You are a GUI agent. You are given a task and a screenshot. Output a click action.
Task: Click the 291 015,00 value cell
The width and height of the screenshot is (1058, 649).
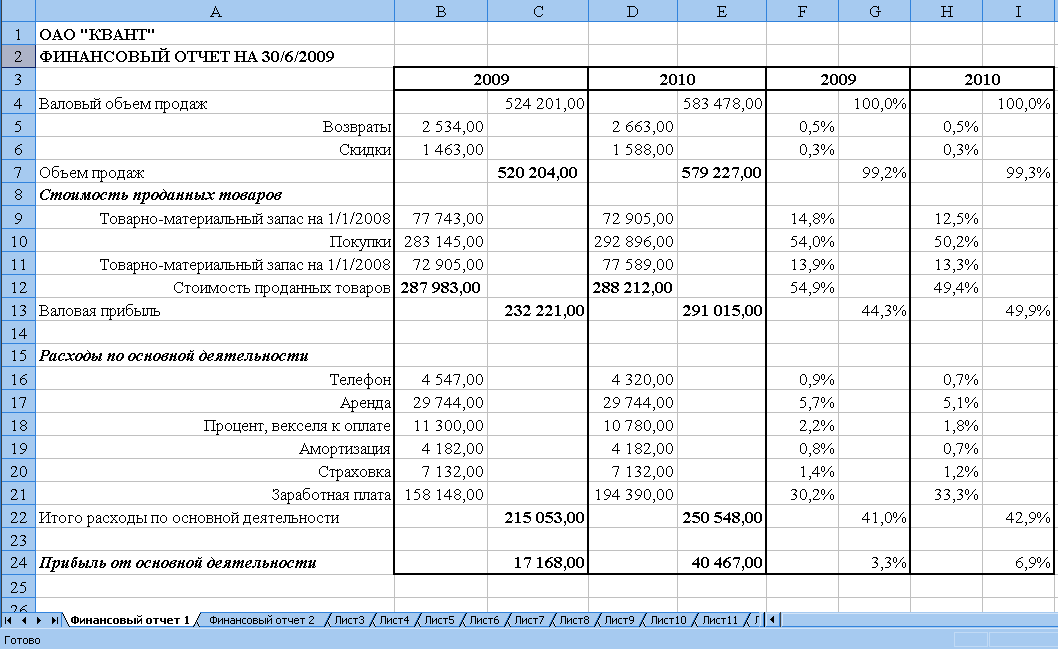tap(721, 310)
